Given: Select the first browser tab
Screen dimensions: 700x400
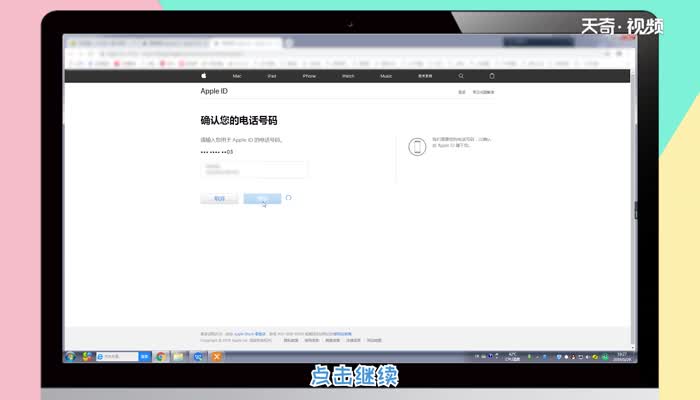Looking at the screenshot, I should point(101,43).
